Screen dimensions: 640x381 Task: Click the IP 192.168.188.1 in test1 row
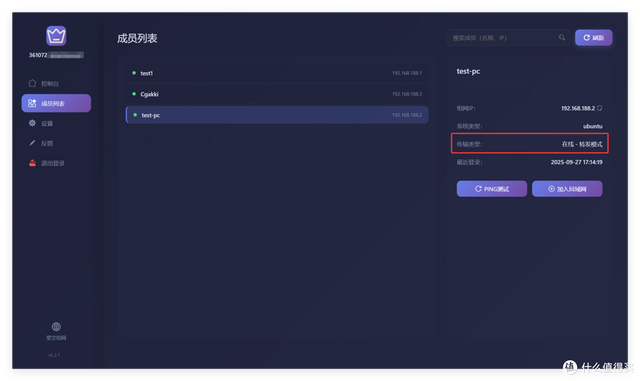[407, 73]
